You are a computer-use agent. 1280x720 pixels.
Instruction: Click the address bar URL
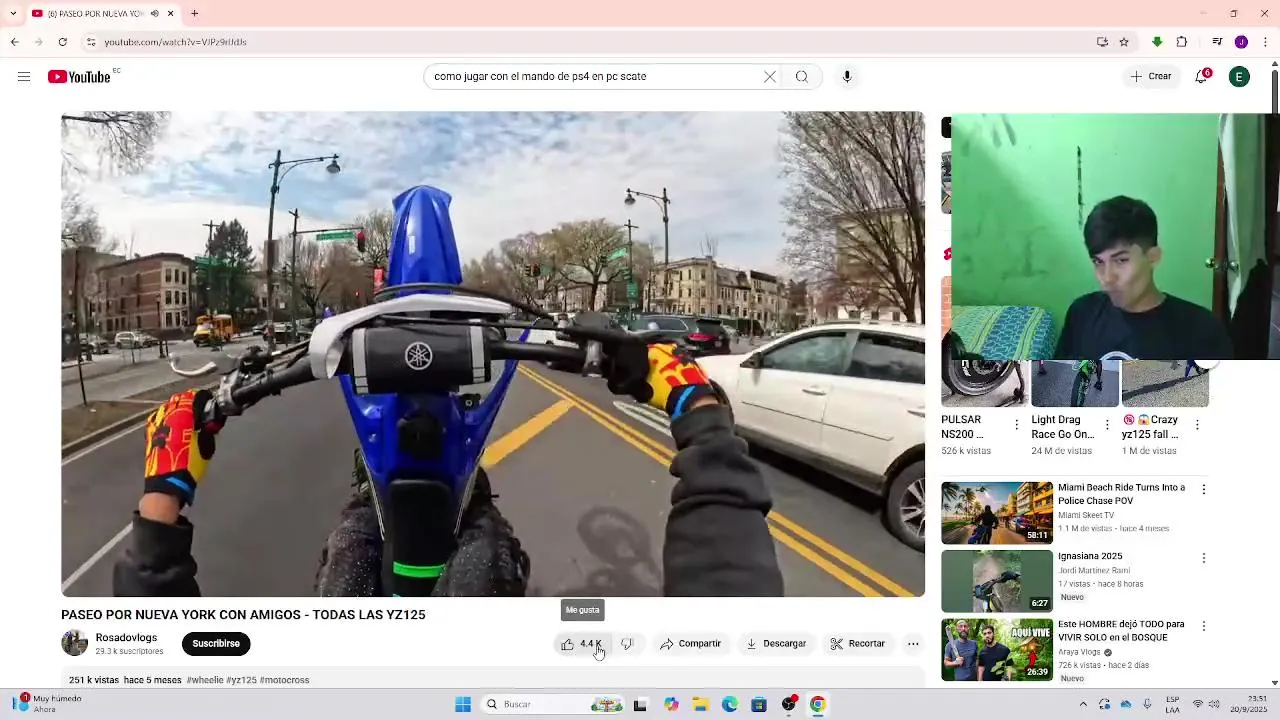(175, 42)
